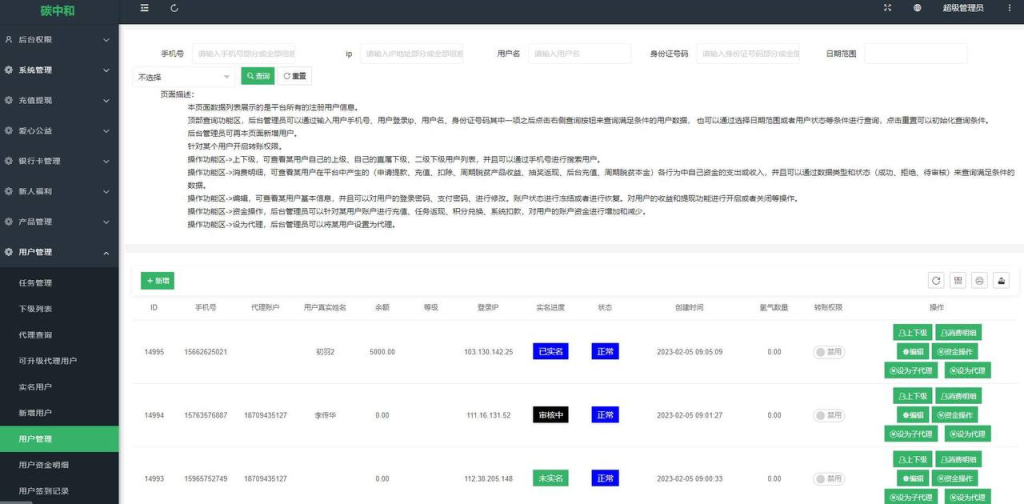This screenshot has height=504, width=1024.
Task: Click the gear icon beside 用户管理 section header
Action: coord(8,252)
